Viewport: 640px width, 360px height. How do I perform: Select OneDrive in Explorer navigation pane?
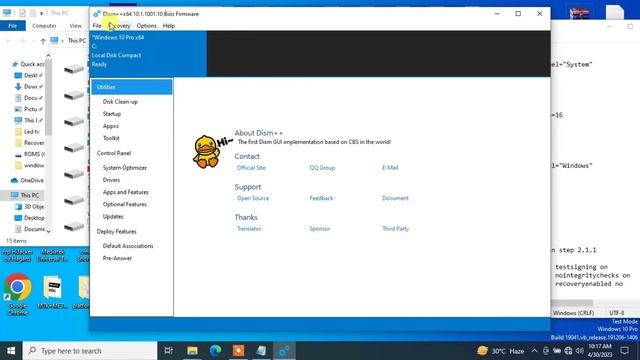[x=27, y=180]
